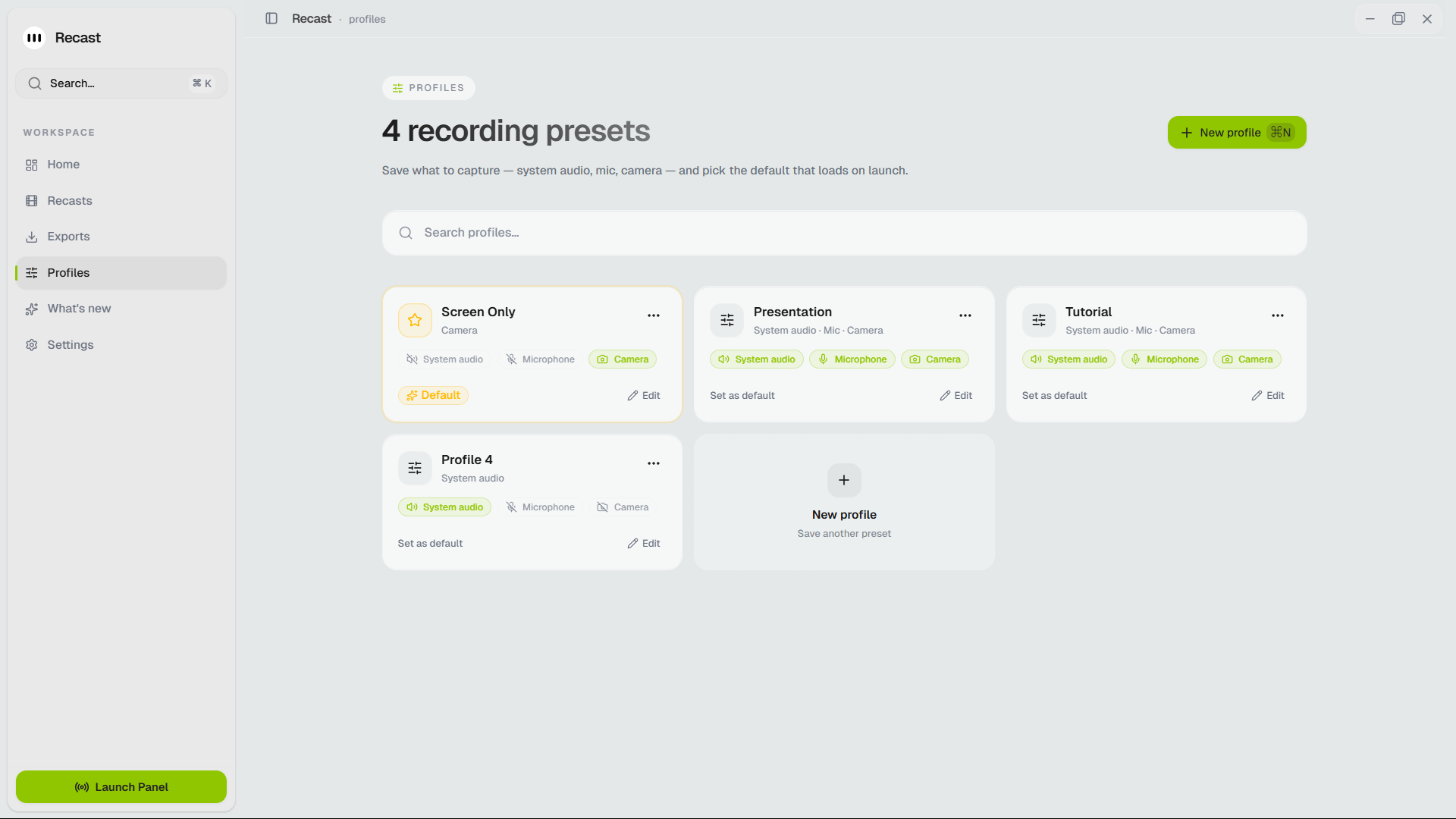Click the Profile 4 title
This screenshot has height=819, width=1456.
coord(466,460)
